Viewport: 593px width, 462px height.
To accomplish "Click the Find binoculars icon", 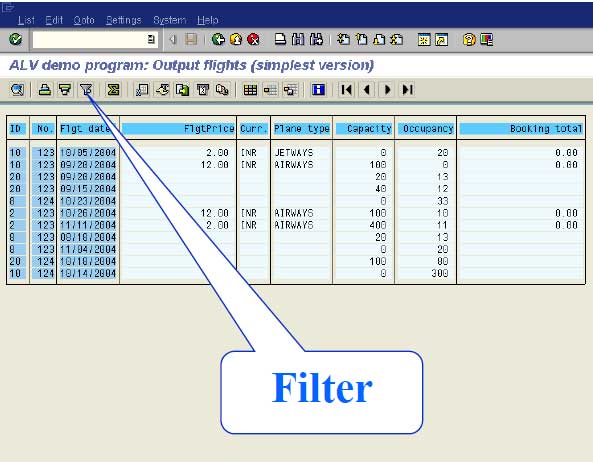I will [x=298, y=39].
